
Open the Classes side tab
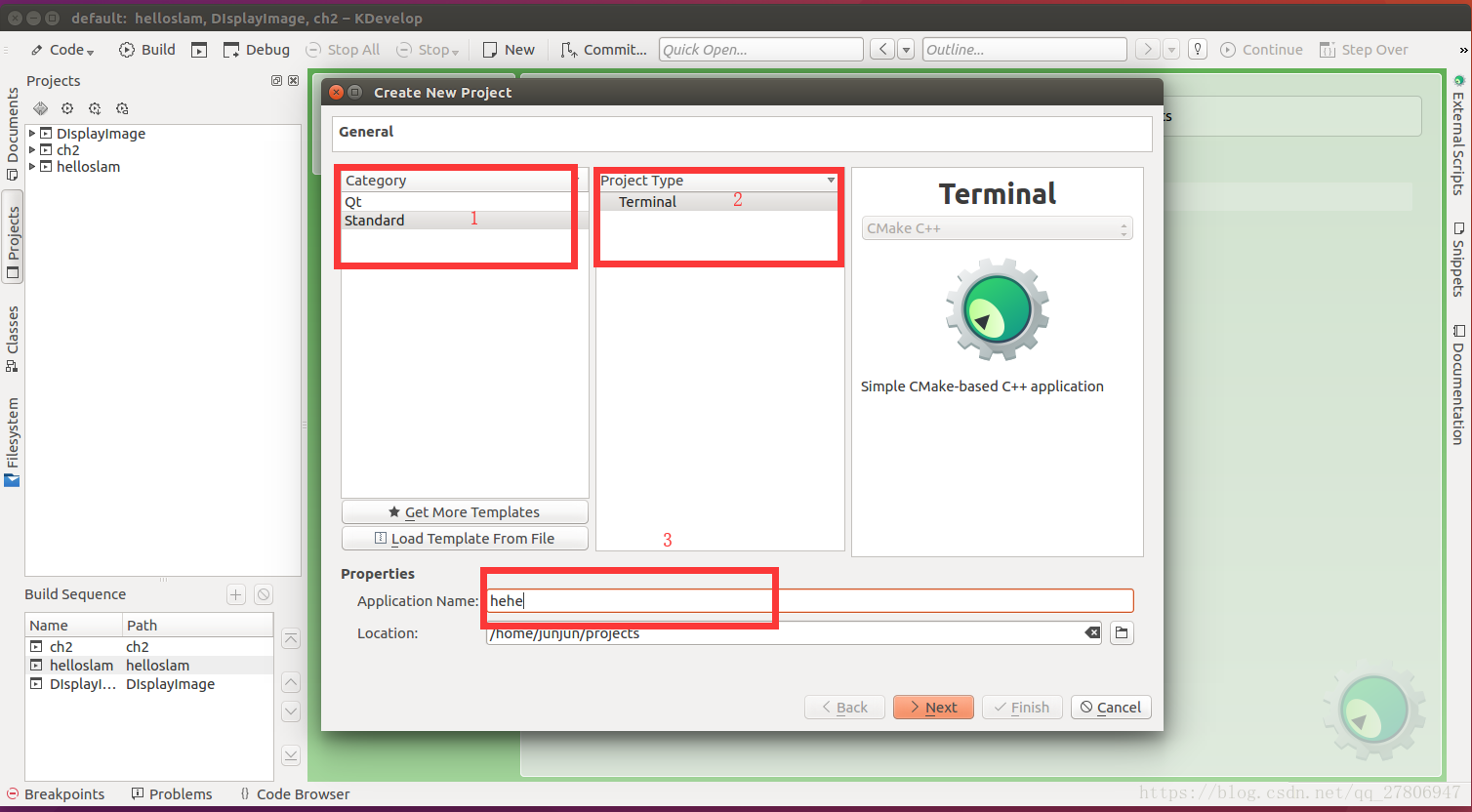point(13,339)
